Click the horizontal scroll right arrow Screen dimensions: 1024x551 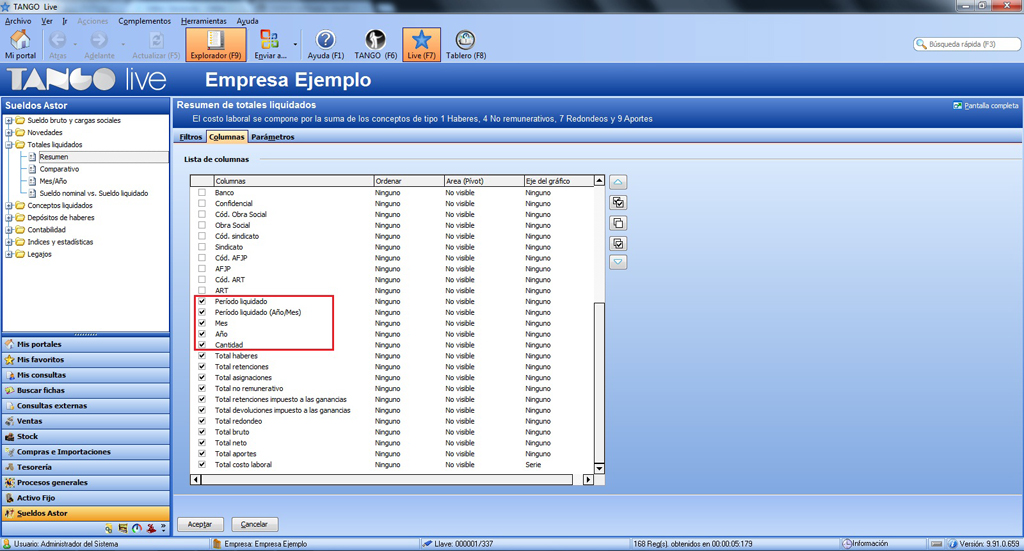click(x=588, y=479)
